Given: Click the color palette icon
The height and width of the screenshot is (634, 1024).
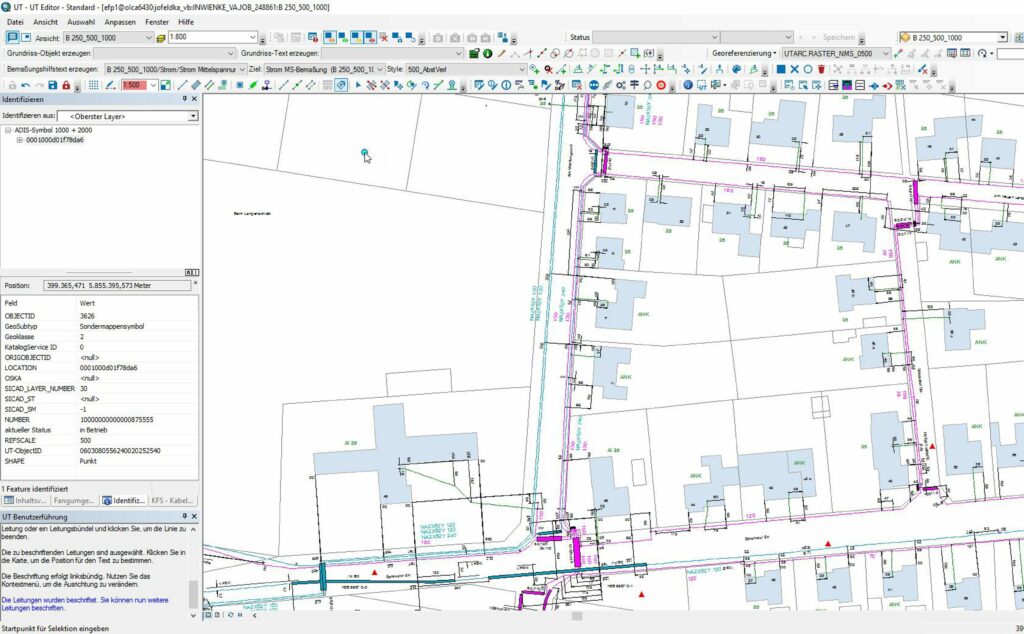Looking at the screenshot, I should click(736, 69).
